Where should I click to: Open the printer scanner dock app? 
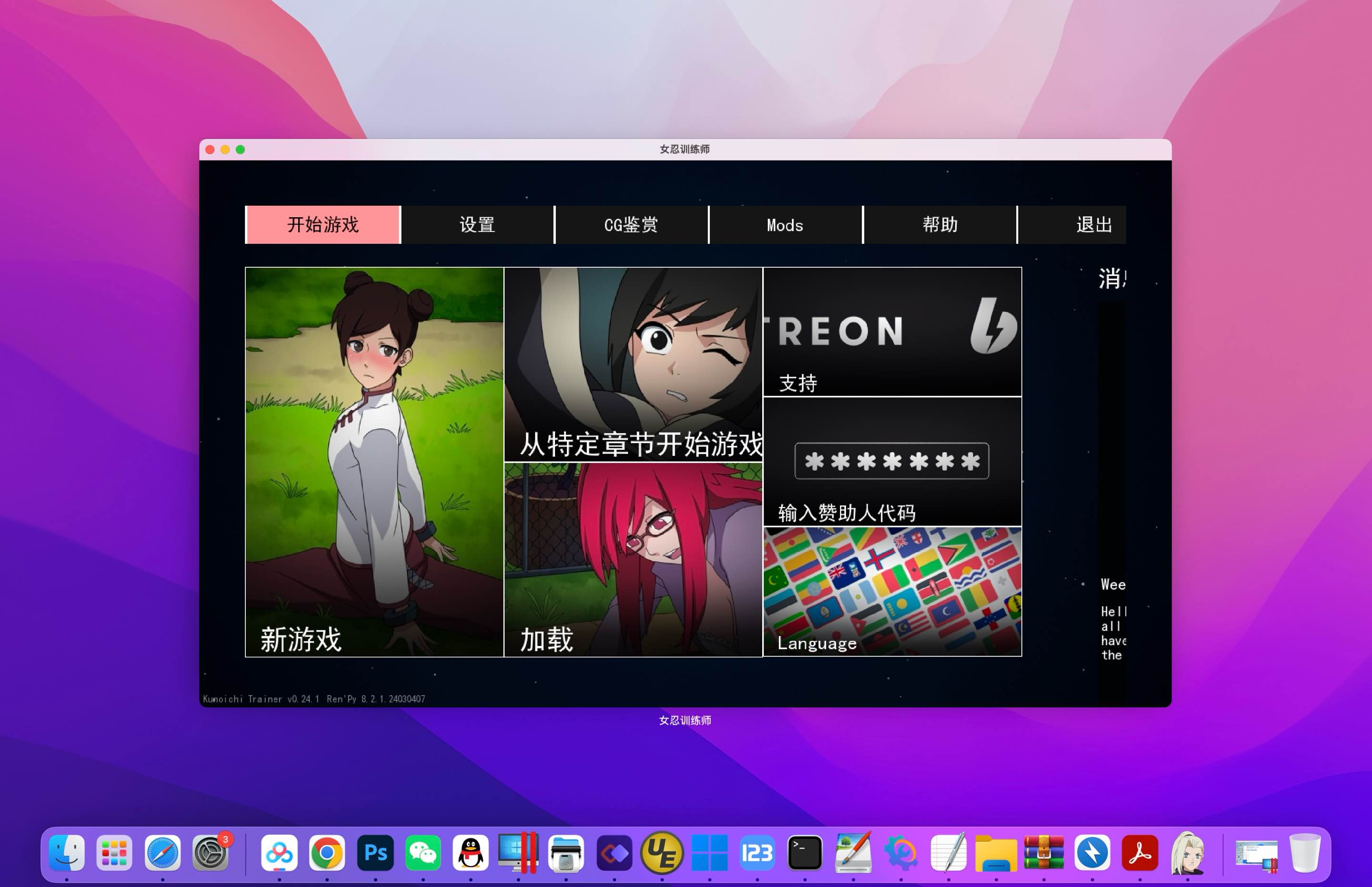[x=566, y=852]
